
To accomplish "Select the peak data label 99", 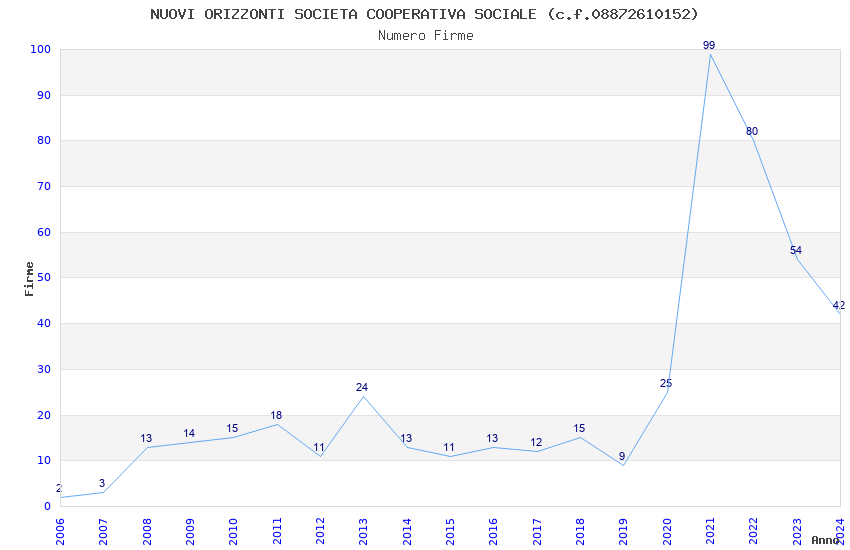I will point(709,46).
